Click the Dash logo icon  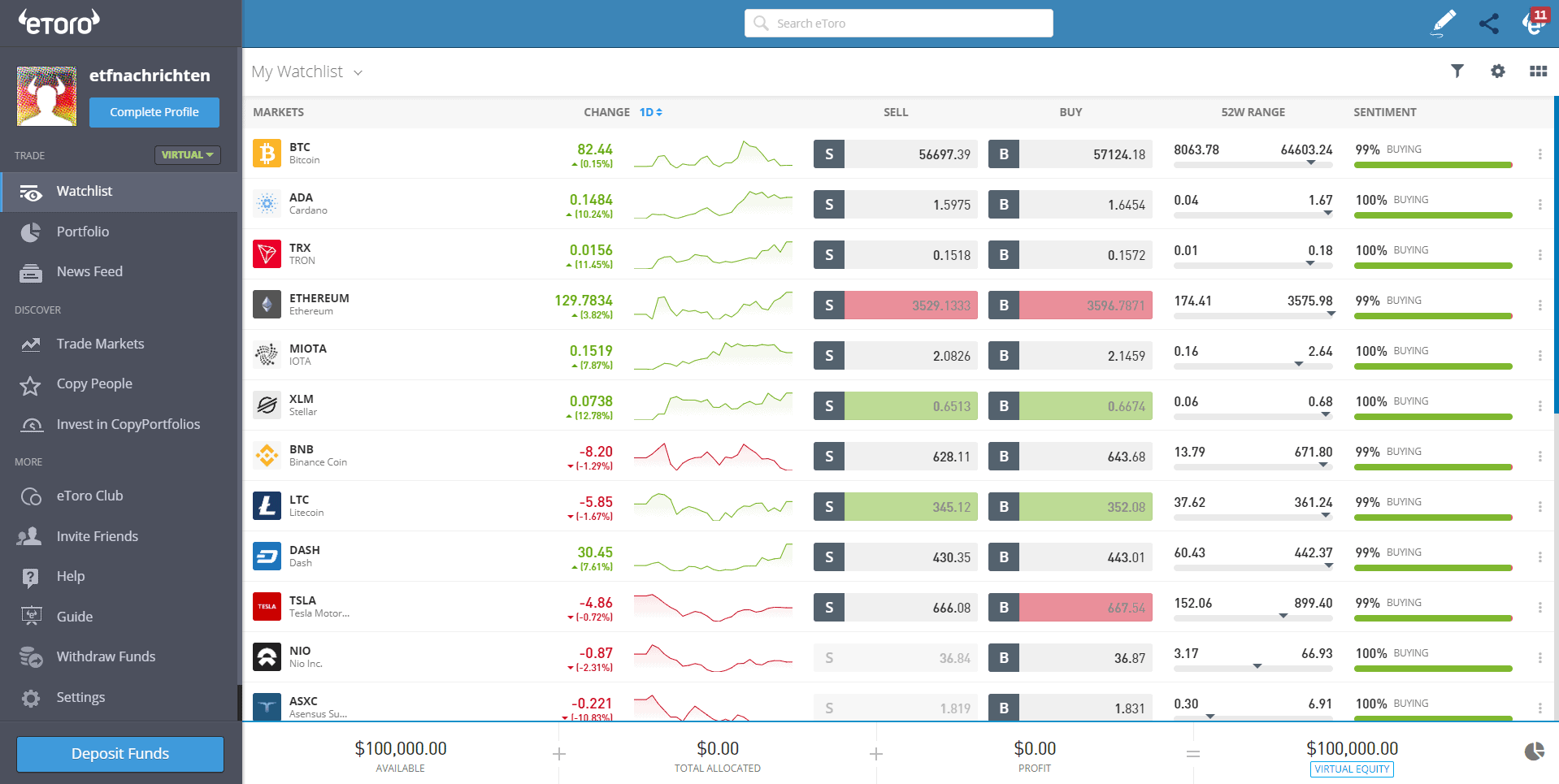pos(267,556)
